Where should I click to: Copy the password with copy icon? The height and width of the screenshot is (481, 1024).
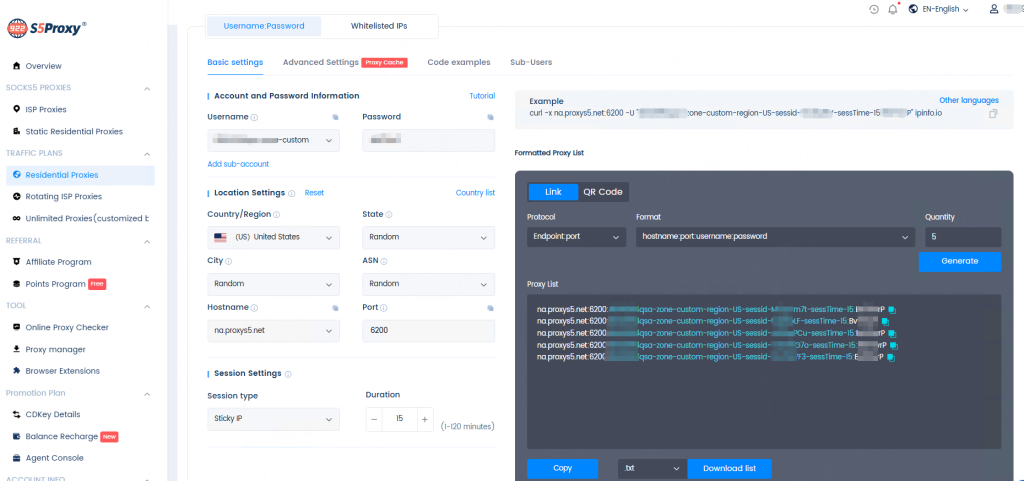(490, 117)
